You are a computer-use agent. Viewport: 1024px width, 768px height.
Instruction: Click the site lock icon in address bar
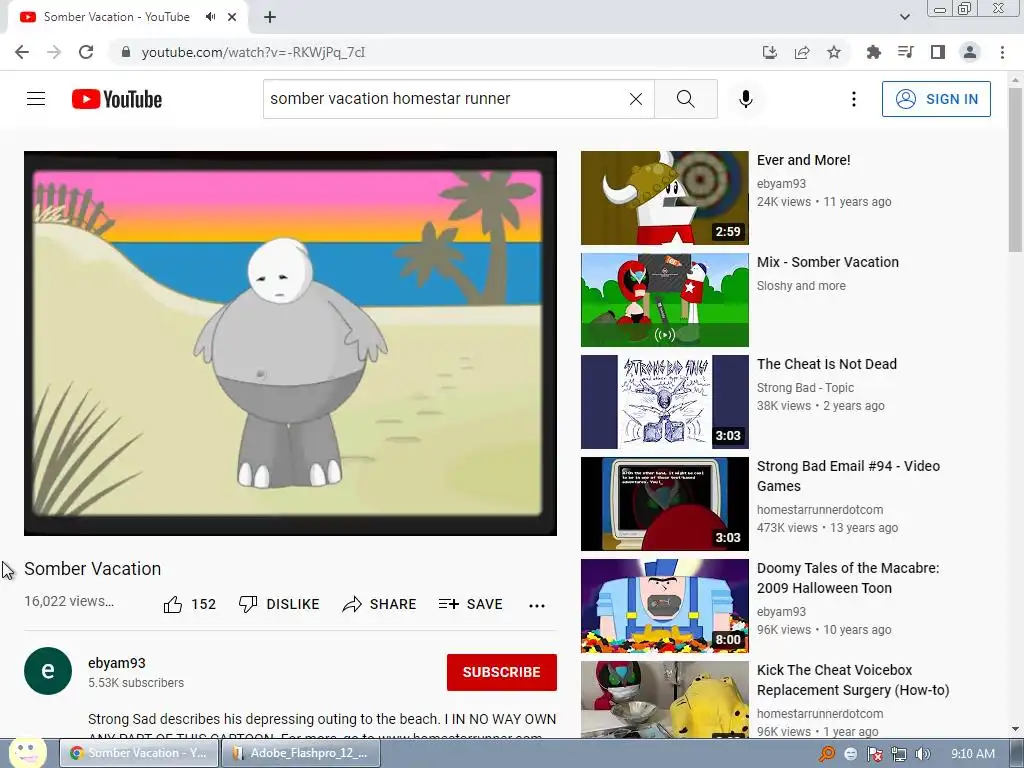tap(126, 52)
